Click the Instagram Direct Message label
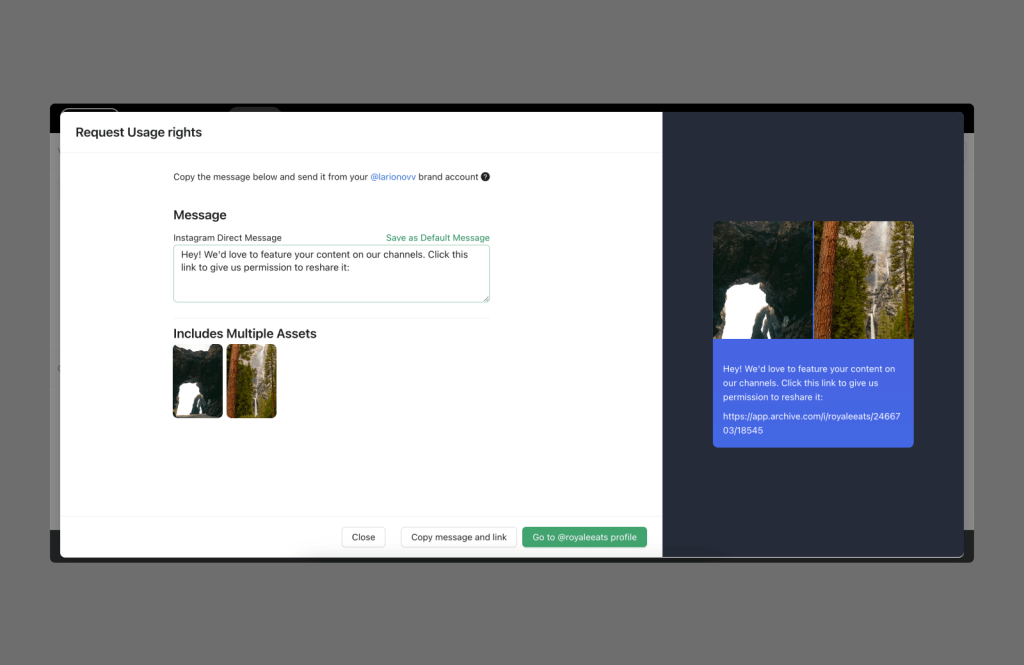 pyautogui.click(x=227, y=238)
